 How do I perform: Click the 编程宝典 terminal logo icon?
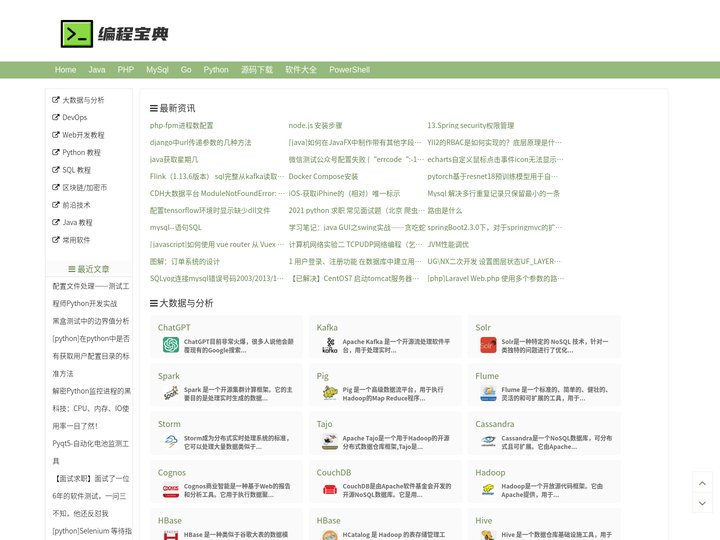[77, 34]
